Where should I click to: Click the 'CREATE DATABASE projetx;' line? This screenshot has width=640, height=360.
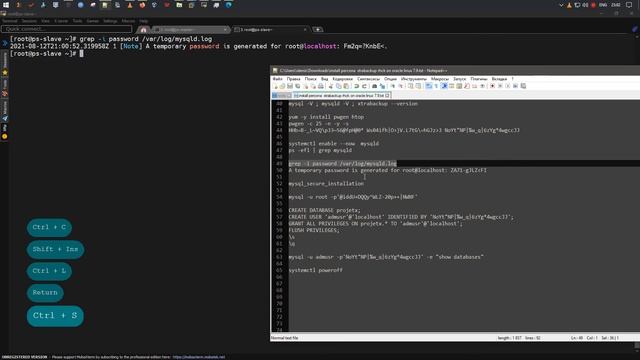pyautogui.click(x=324, y=210)
